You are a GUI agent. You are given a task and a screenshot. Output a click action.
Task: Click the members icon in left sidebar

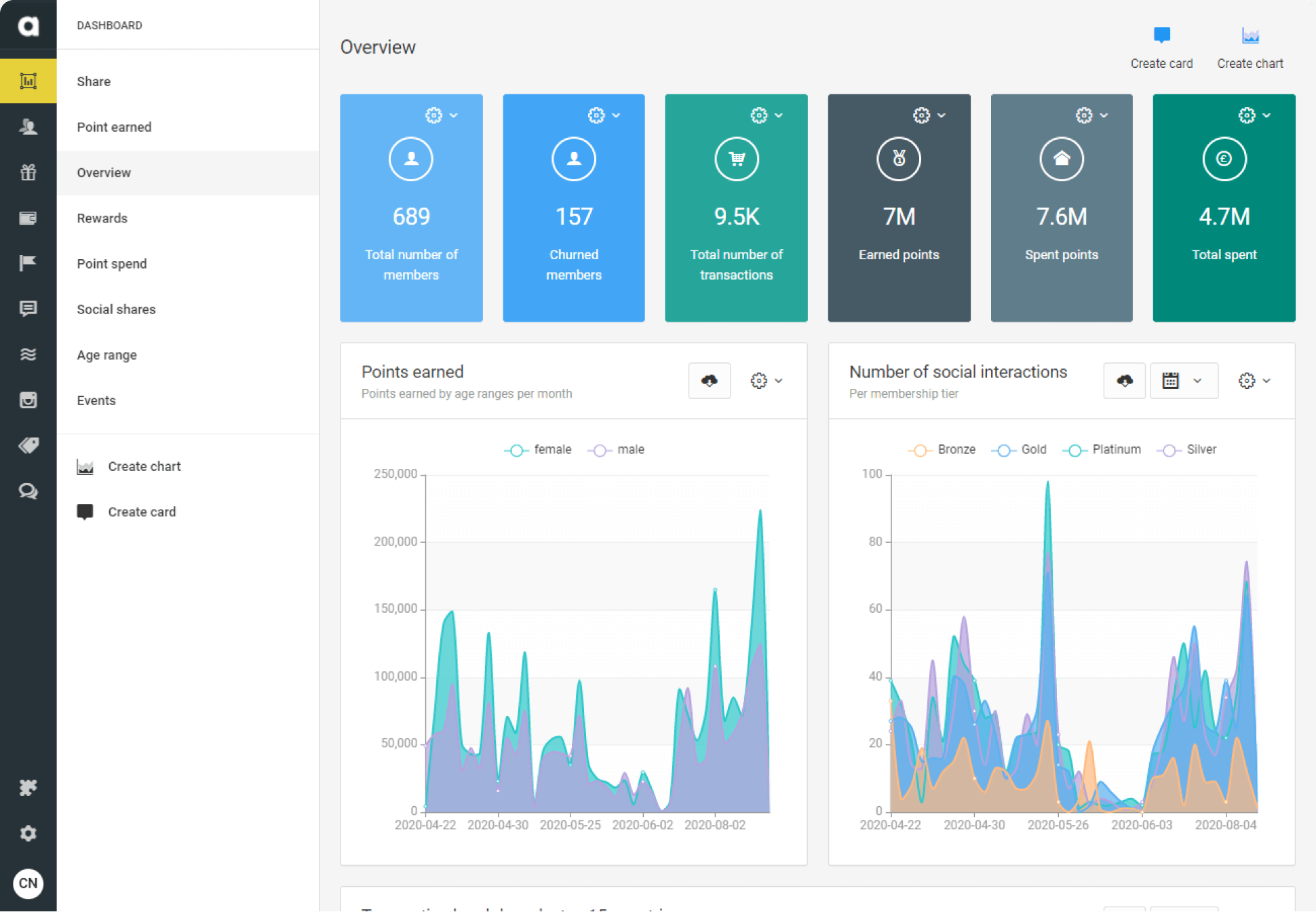click(28, 127)
